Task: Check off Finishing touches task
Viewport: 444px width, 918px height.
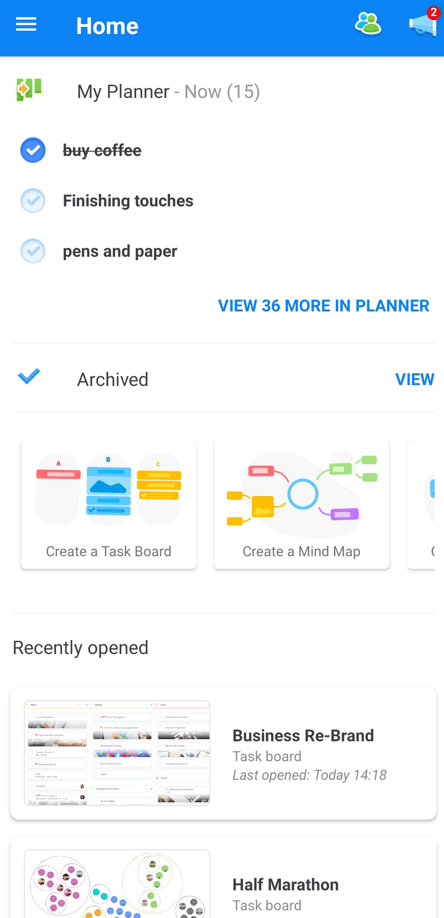Action: coord(33,201)
